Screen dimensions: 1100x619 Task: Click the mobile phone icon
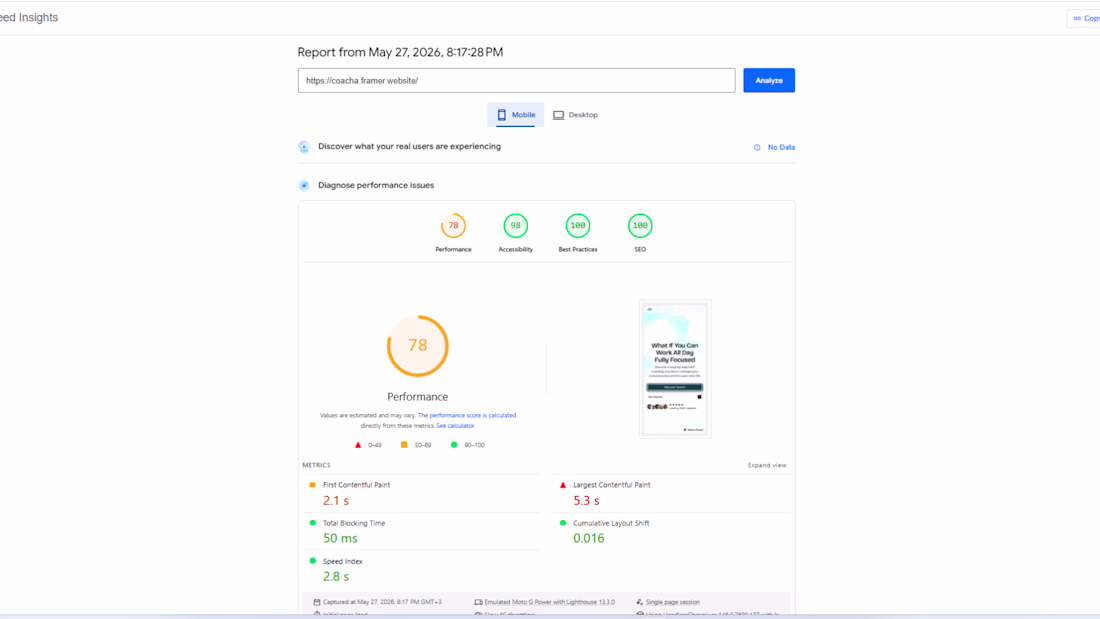tap(502, 115)
